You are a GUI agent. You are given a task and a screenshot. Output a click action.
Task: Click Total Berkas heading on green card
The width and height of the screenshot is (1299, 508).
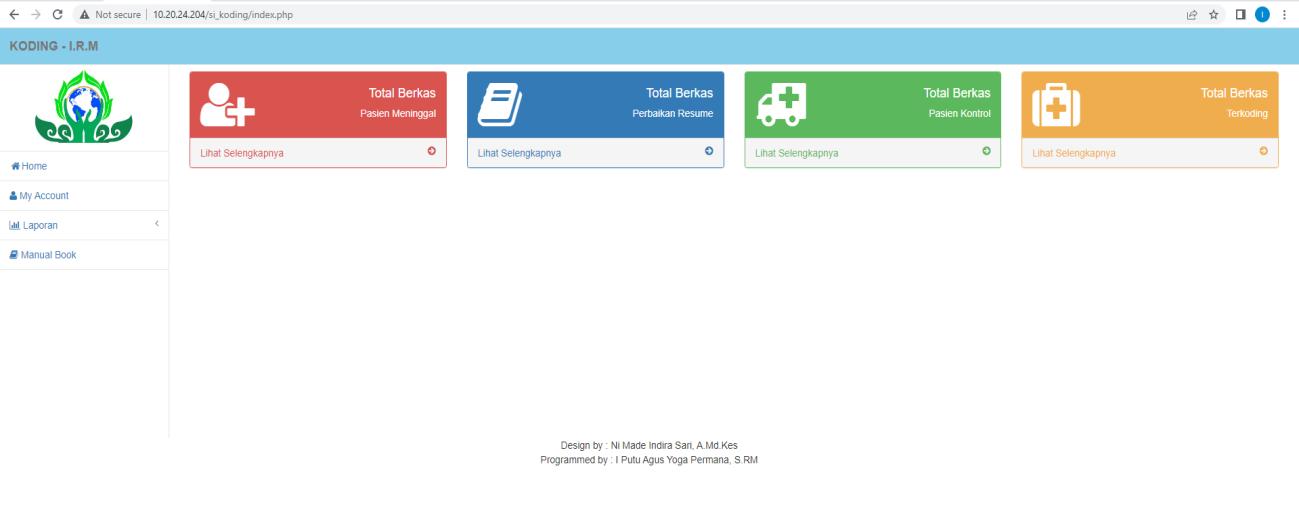click(x=957, y=93)
